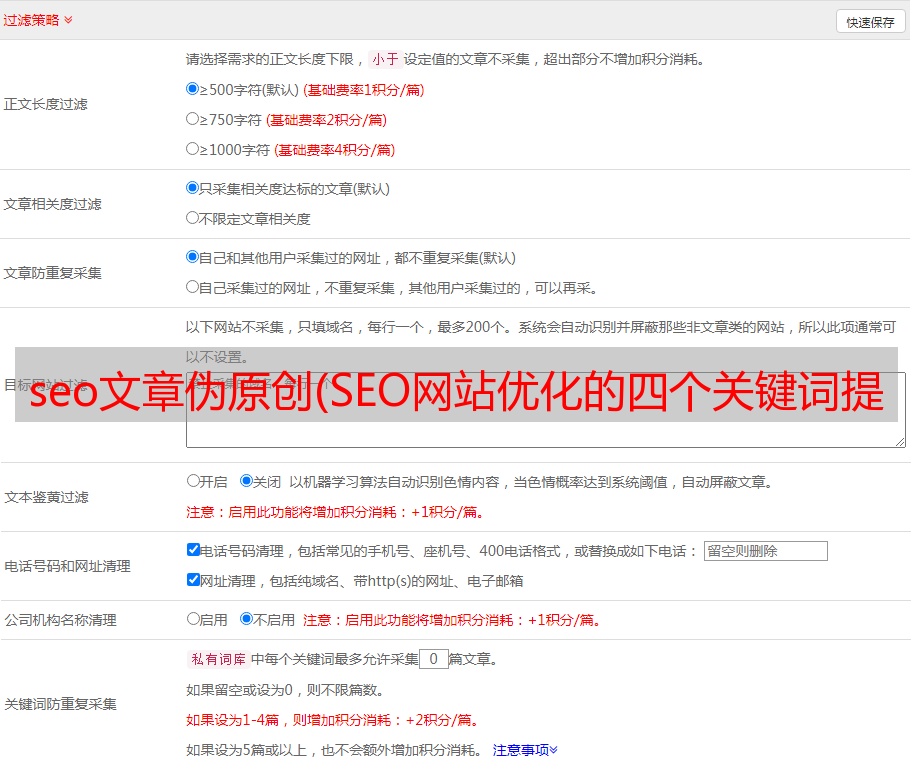912x768 pixels.
Task: Click the 基础费率1积分/篇 red note
Action: pyautogui.click(x=364, y=90)
